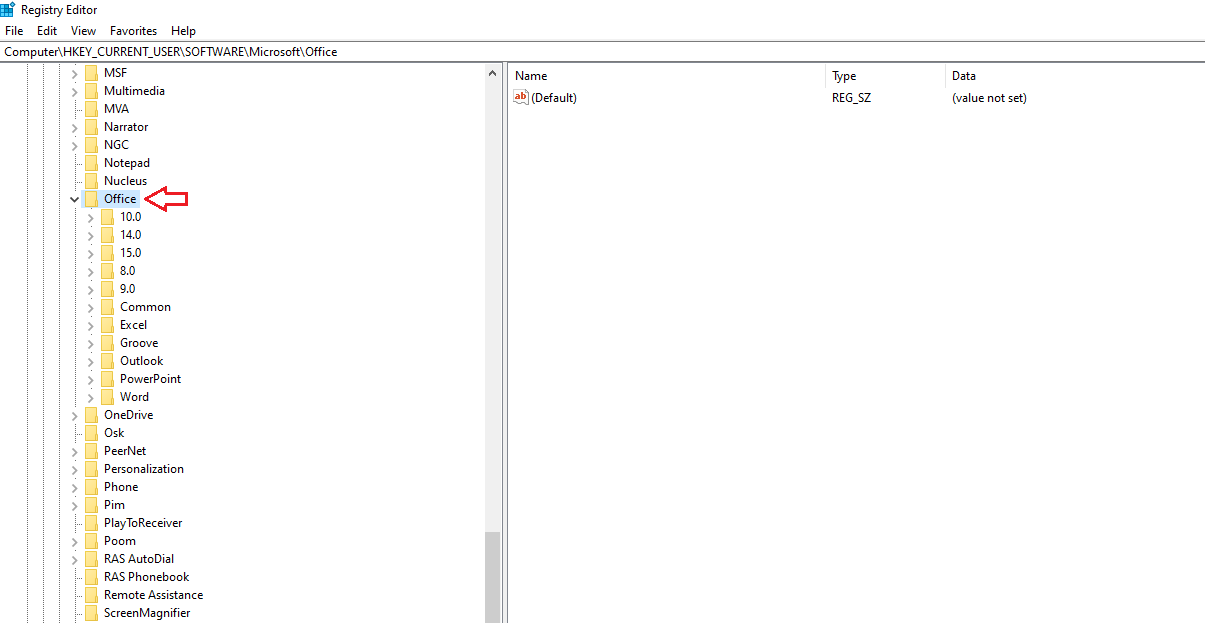Click the MVA folder icon
This screenshot has height=623, width=1205.
(92, 109)
